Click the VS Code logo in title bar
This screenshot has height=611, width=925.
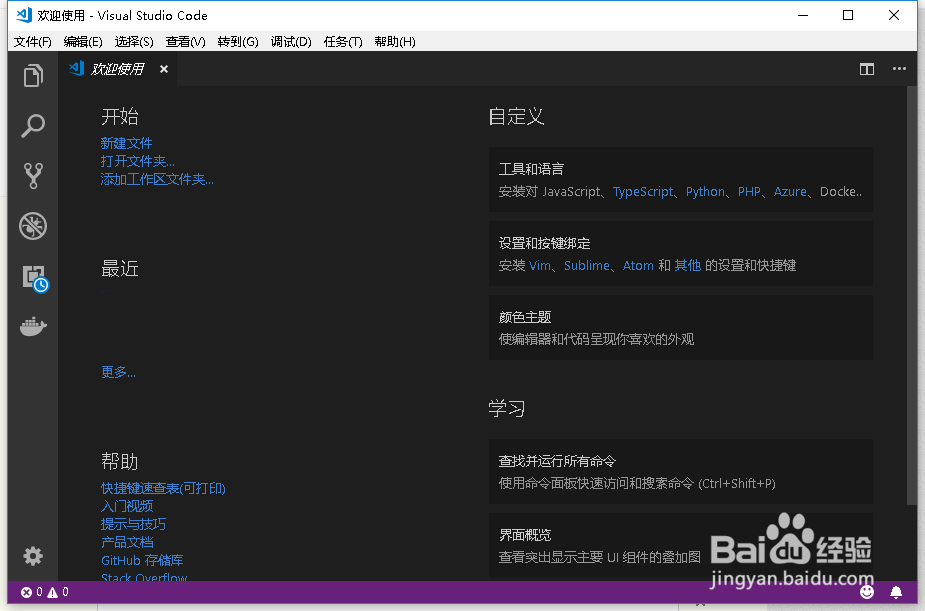tap(24, 15)
